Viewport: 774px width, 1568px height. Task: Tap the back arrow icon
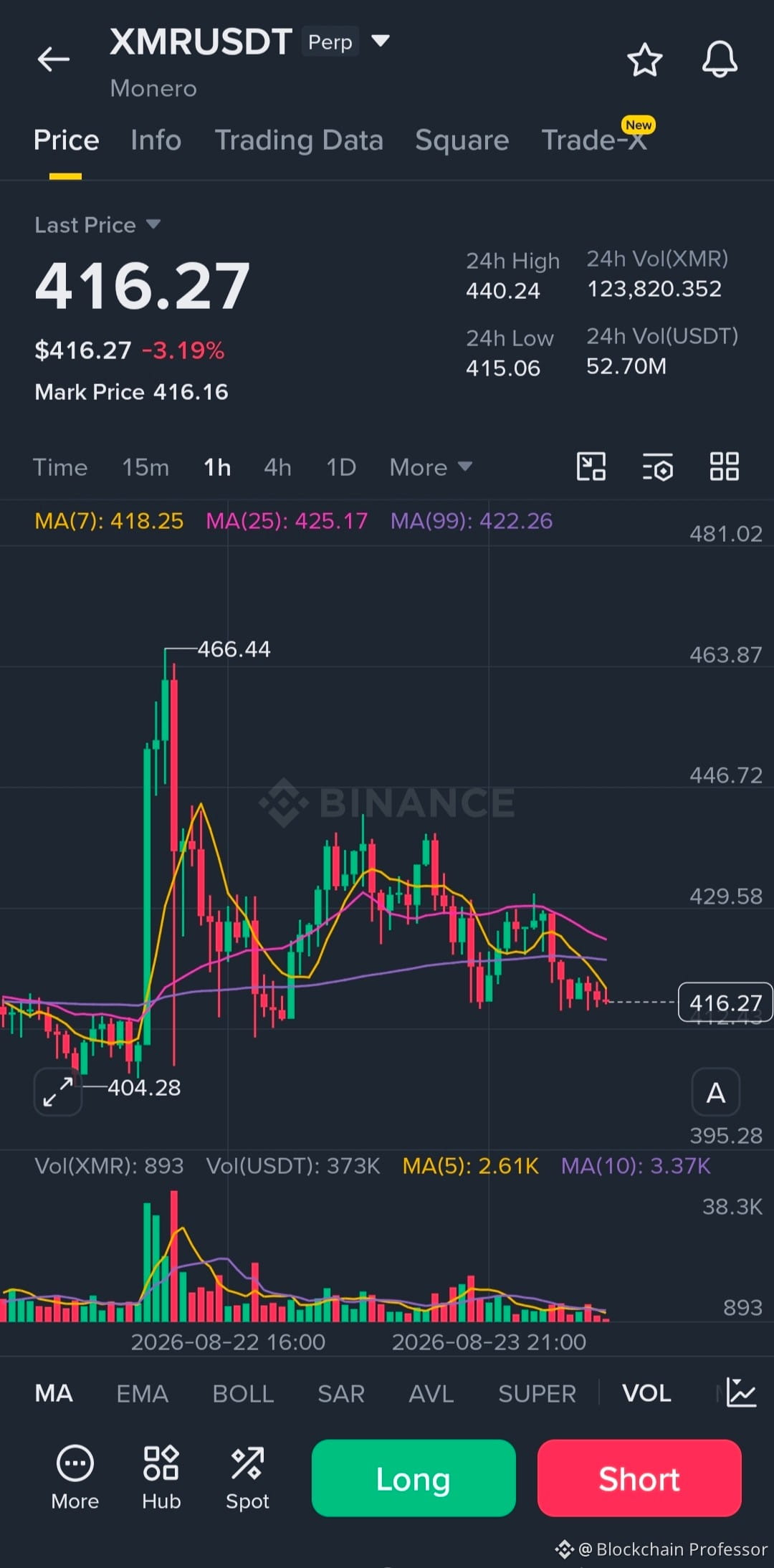click(x=54, y=59)
